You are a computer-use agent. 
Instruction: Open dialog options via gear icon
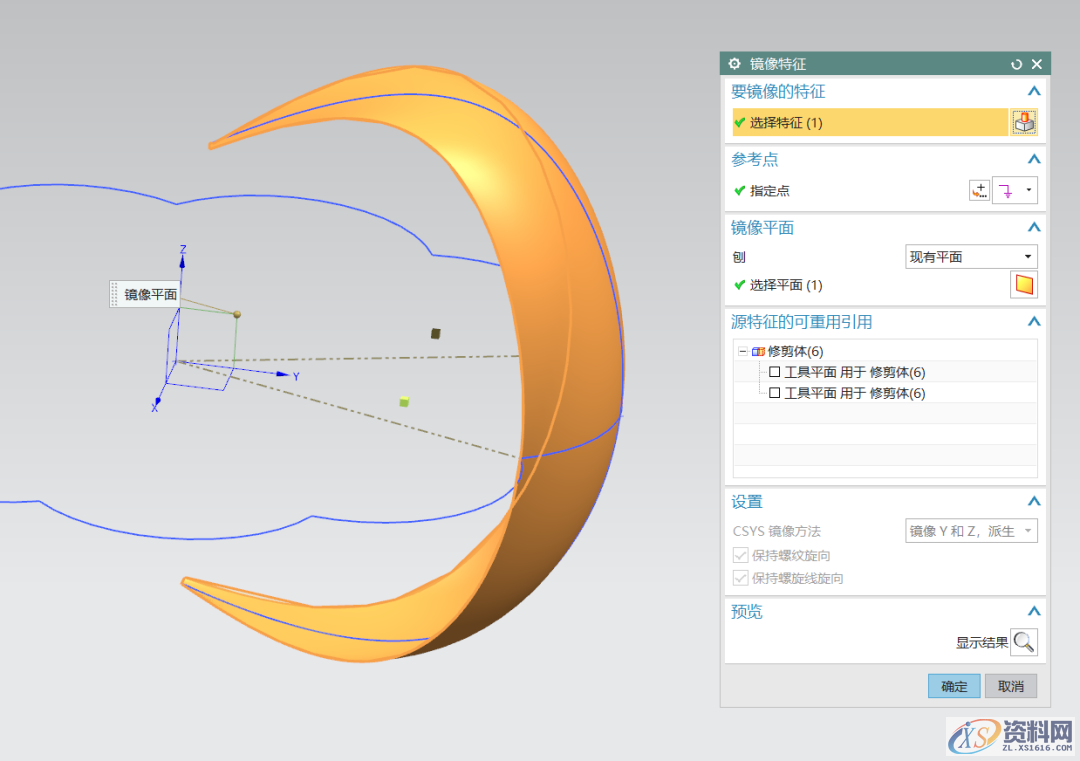735,64
